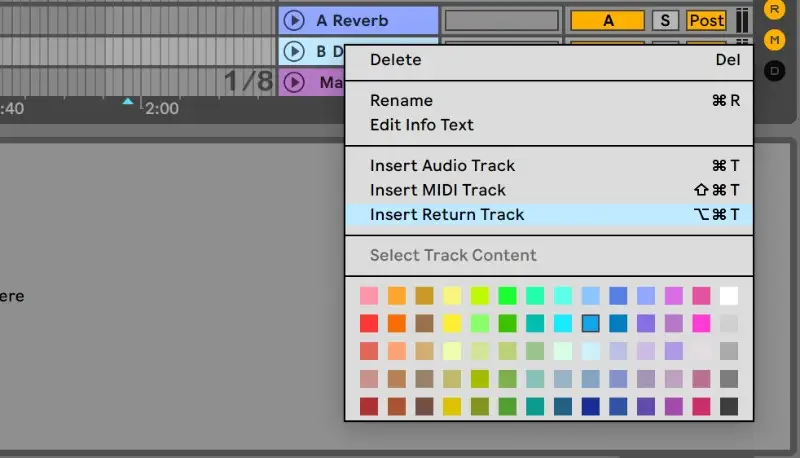Click the Master track play button
Screen dimensions: 800x458
click(293, 82)
